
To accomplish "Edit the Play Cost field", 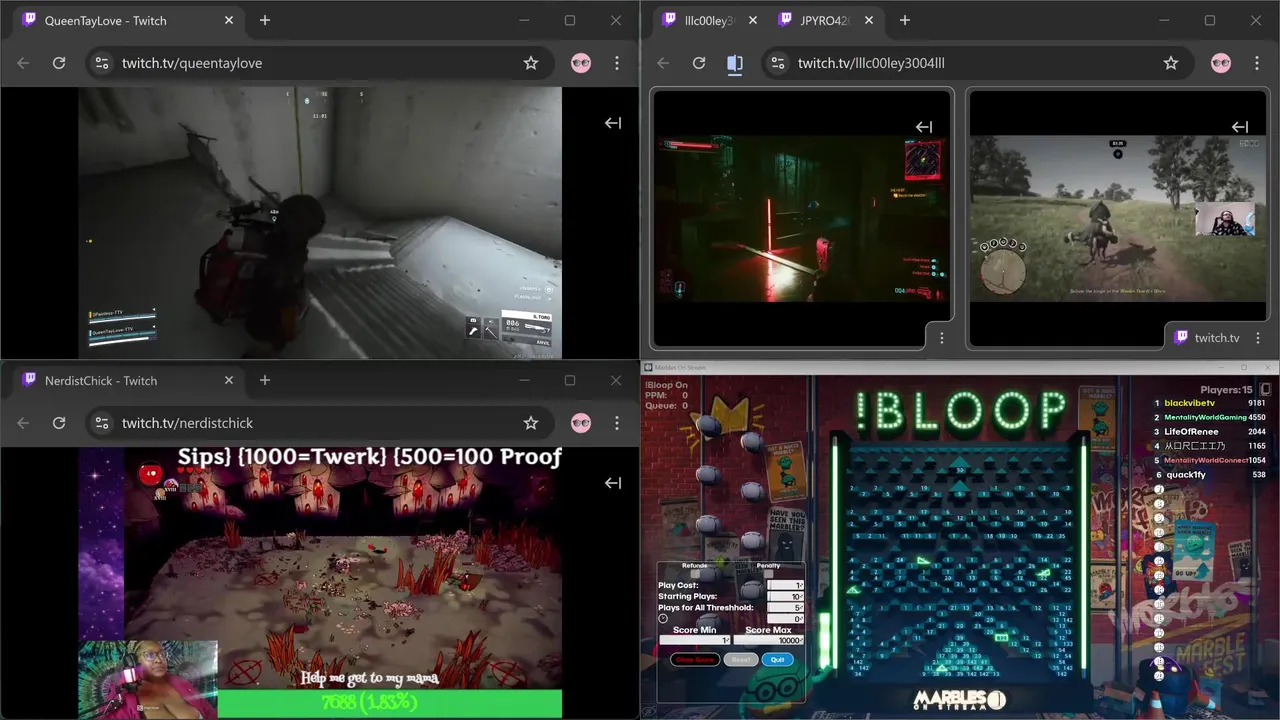I will 785,585.
